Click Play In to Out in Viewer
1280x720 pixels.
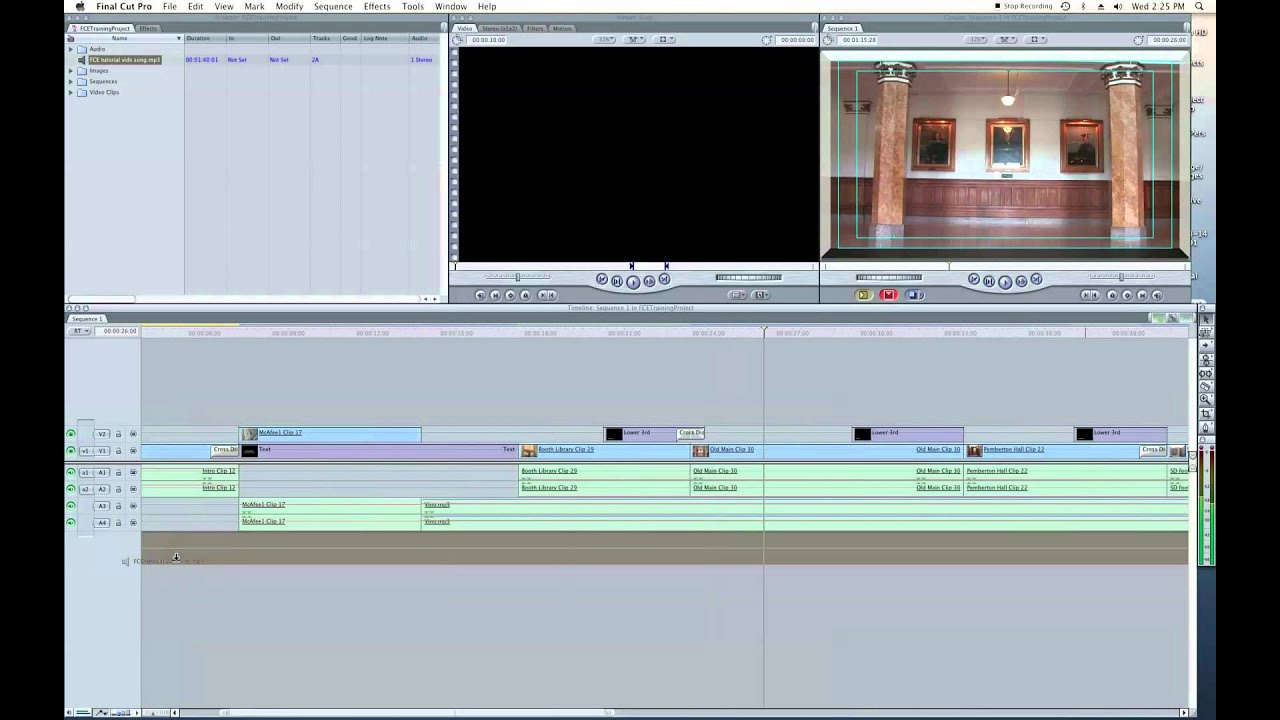(617, 281)
